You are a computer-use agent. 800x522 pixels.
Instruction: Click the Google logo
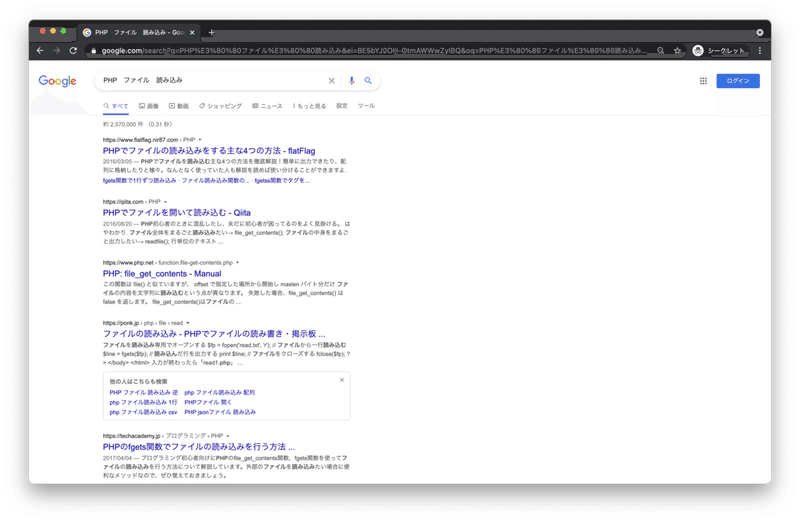(x=57, y=81)
